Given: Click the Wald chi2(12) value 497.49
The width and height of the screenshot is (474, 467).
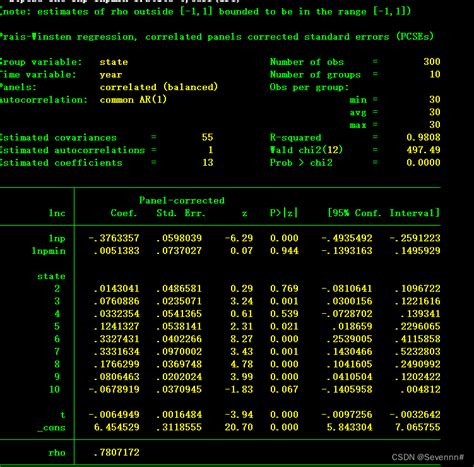Looking at the screenshot, I should (423, 150).
